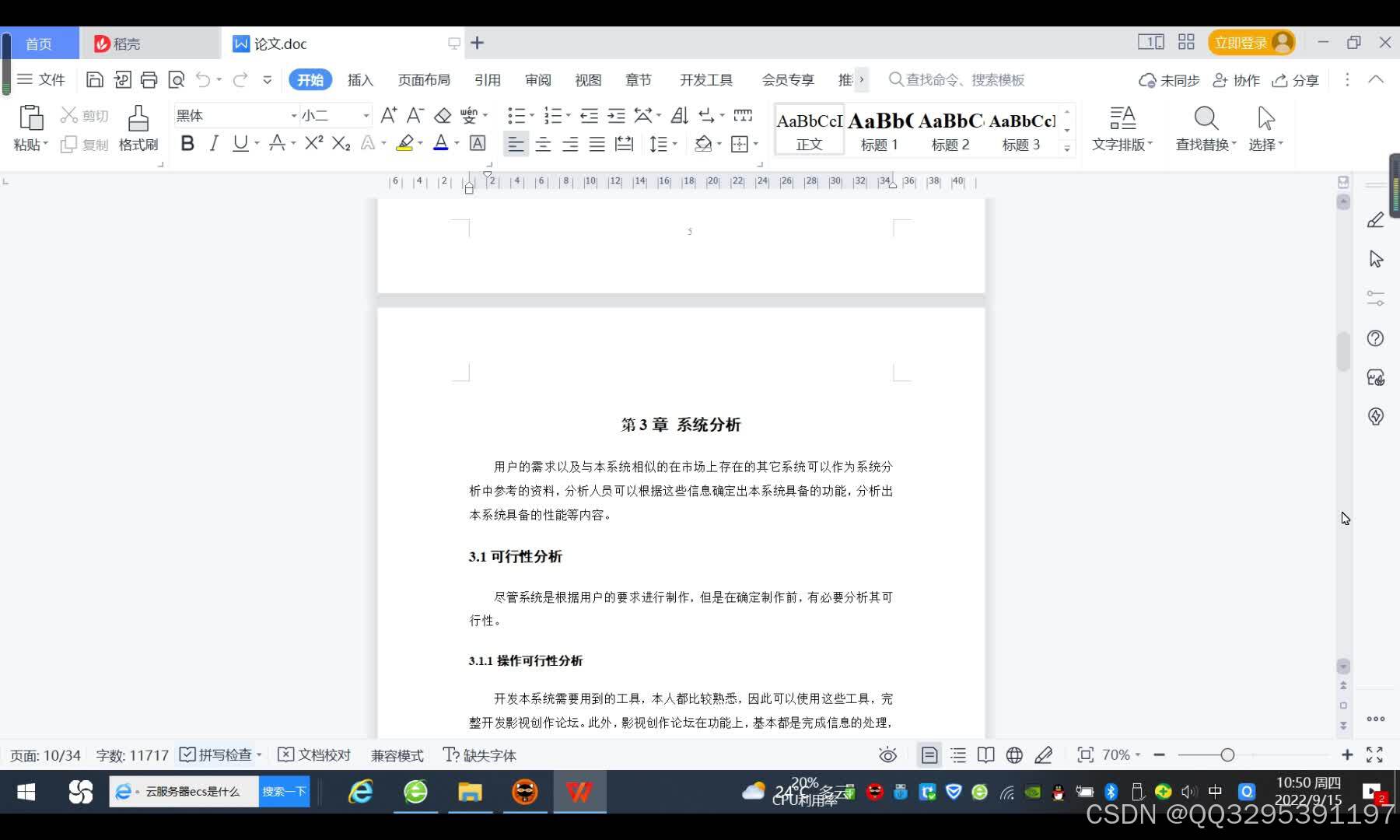This screenshot has width=1400, height=840.
Task: Expand the styles gallery arrow
Action: 1067,147
